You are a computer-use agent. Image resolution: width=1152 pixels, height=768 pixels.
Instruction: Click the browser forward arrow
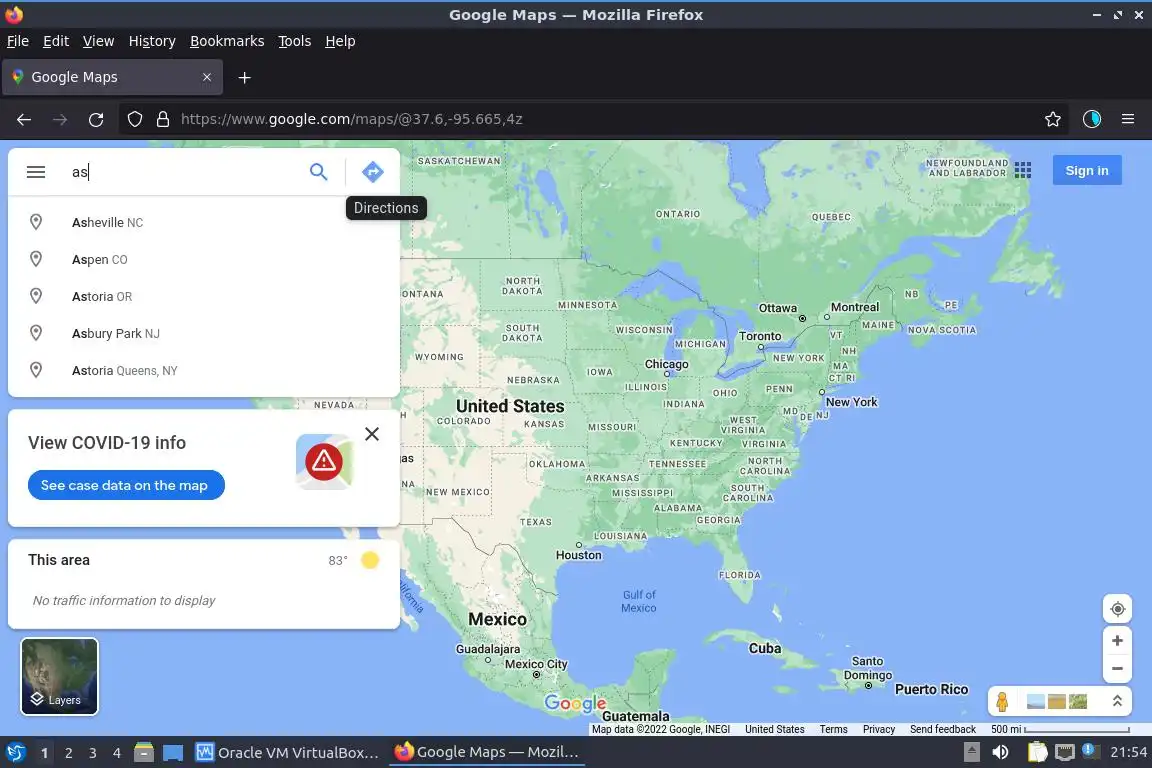(60, 119)
